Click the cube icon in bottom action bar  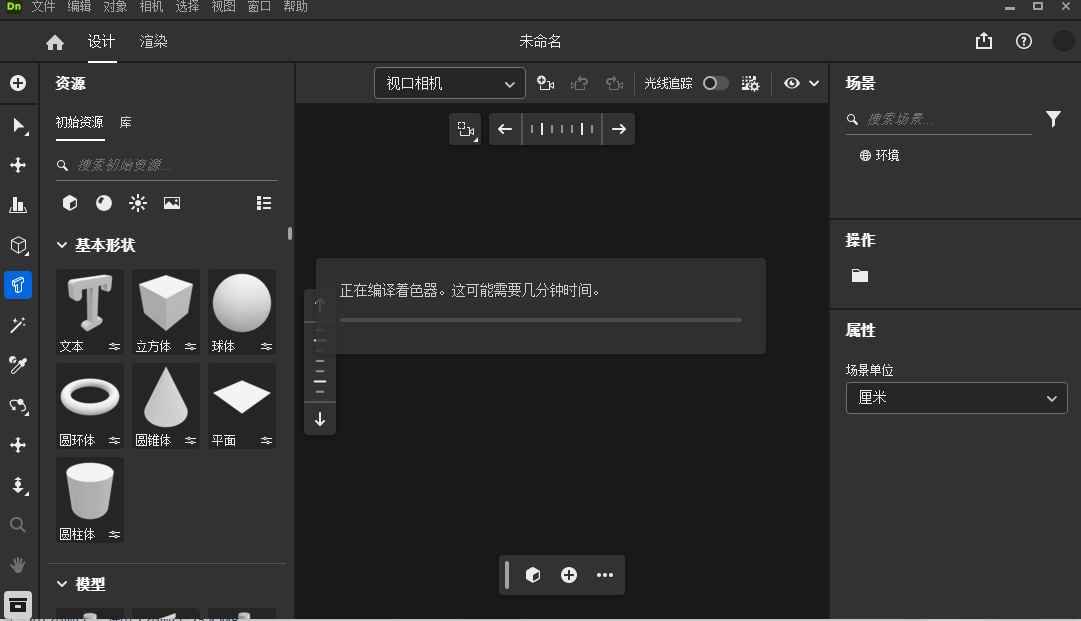pyautogui.click(x=532, y=575)
